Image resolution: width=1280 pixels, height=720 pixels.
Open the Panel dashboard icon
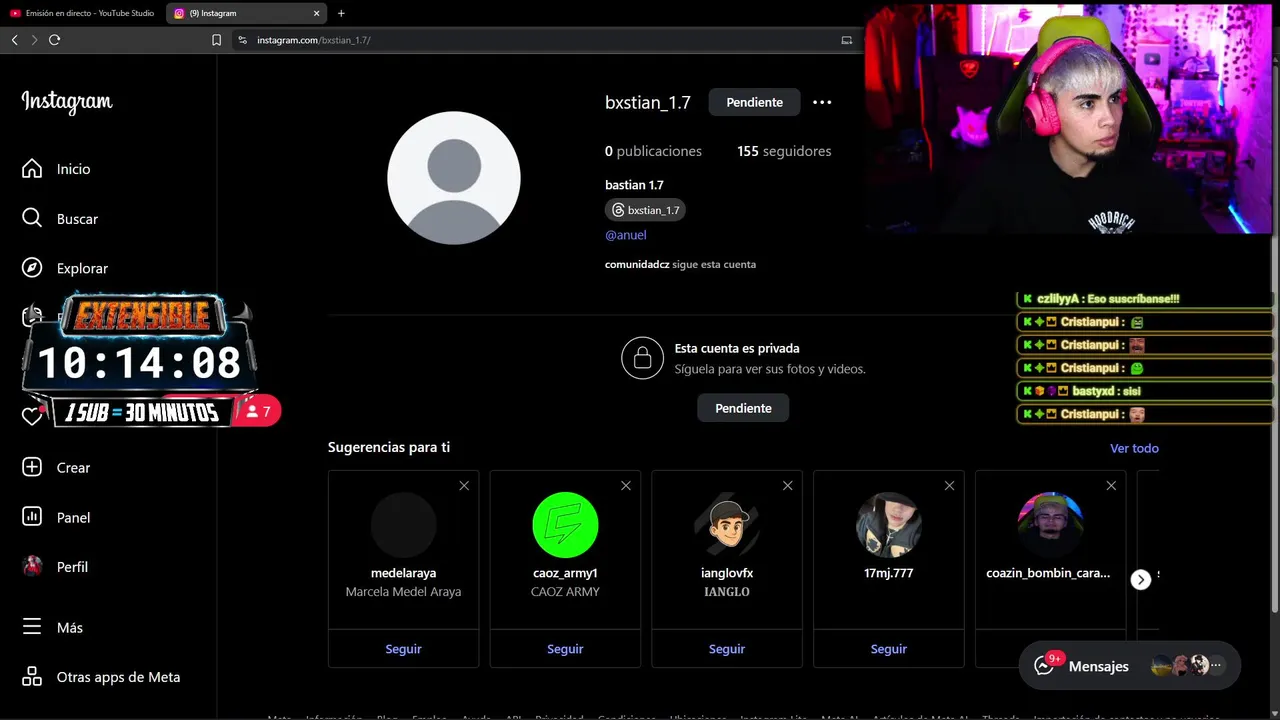tap(32, 517)
